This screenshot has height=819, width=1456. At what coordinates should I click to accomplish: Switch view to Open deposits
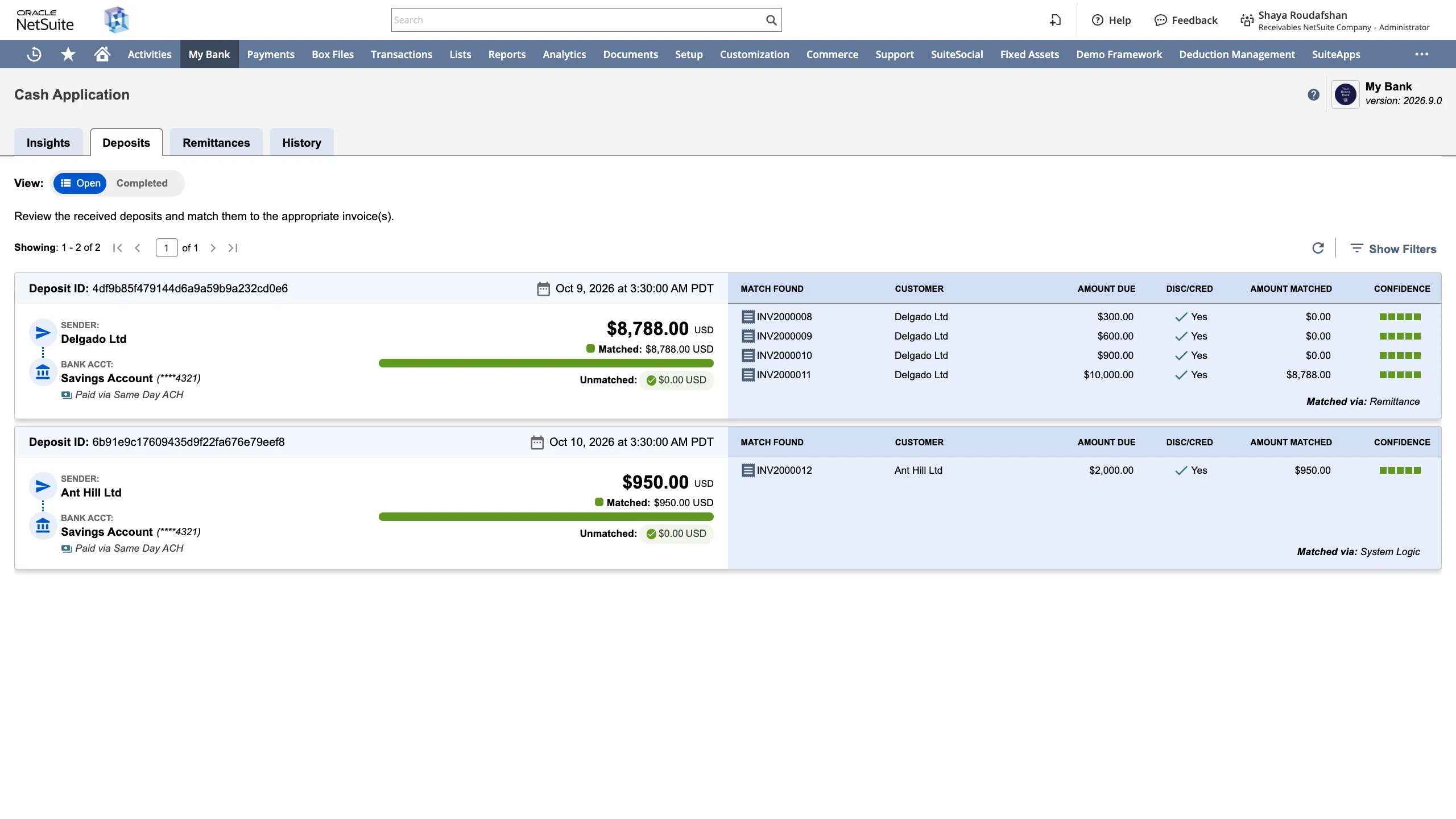point(80,183)
